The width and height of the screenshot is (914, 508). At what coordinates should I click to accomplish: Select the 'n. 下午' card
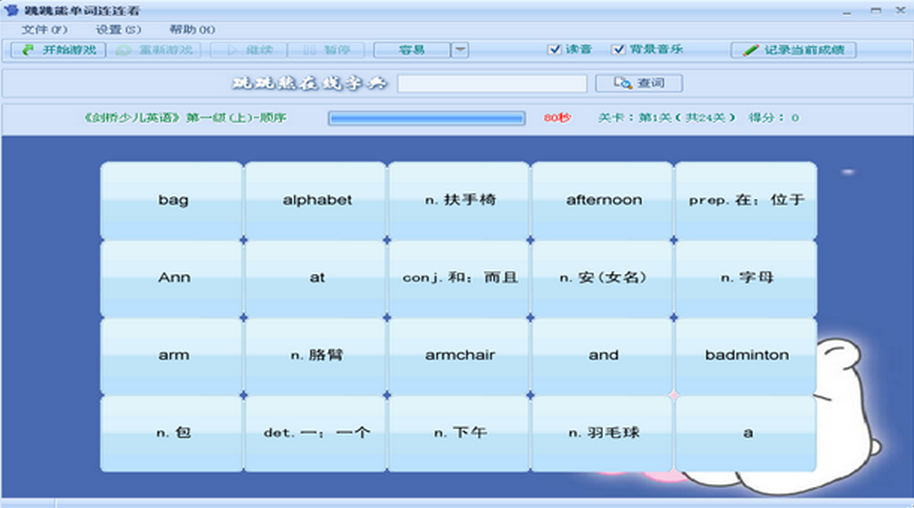(x=459, y=434)
